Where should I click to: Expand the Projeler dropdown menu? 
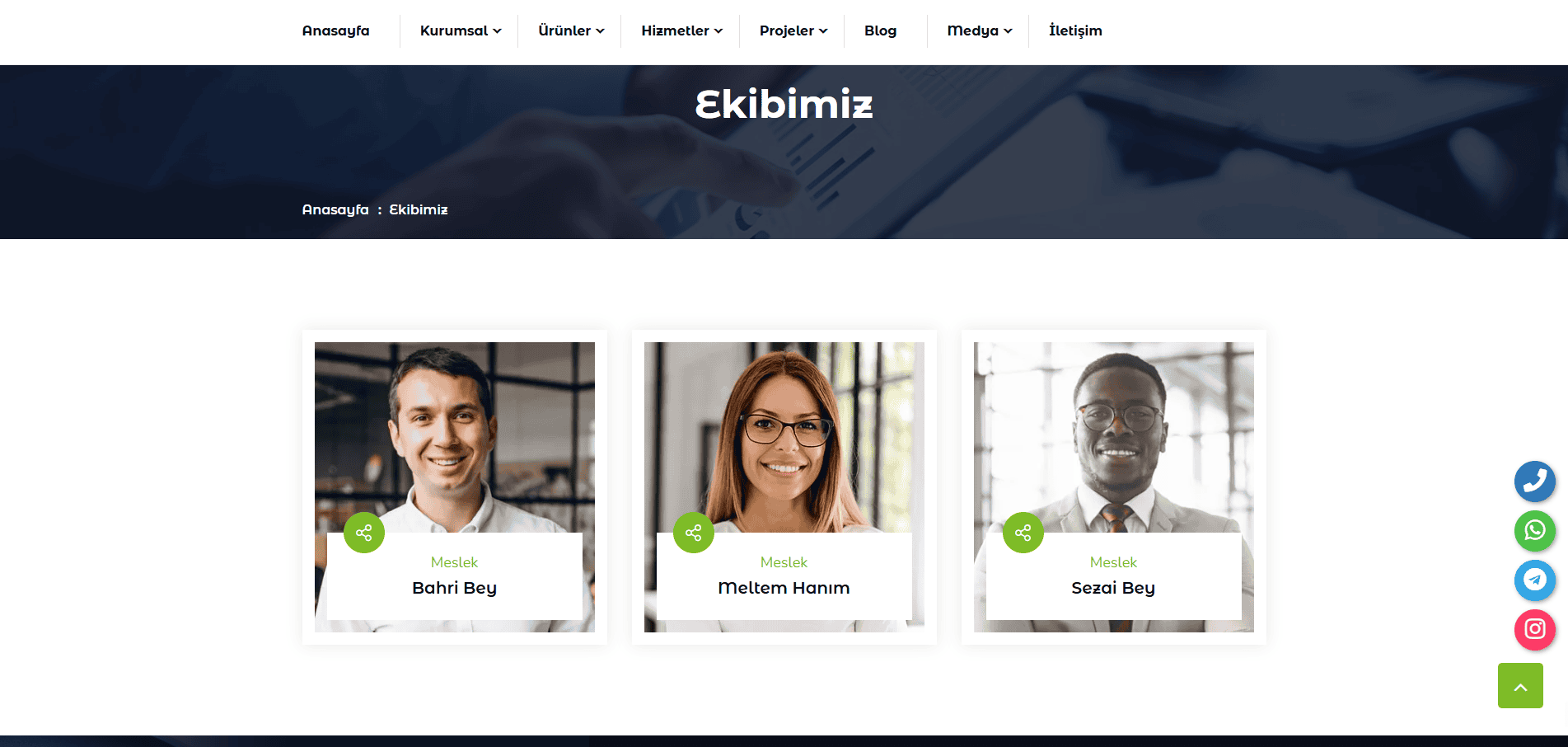coord(793,31)
